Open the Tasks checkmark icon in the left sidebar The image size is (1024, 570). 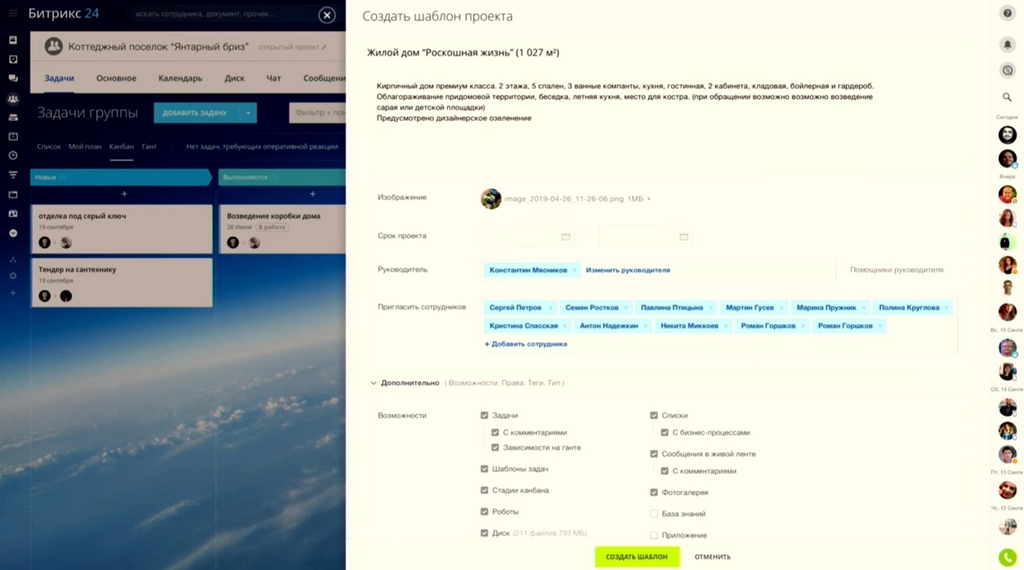tap(13, 59)
